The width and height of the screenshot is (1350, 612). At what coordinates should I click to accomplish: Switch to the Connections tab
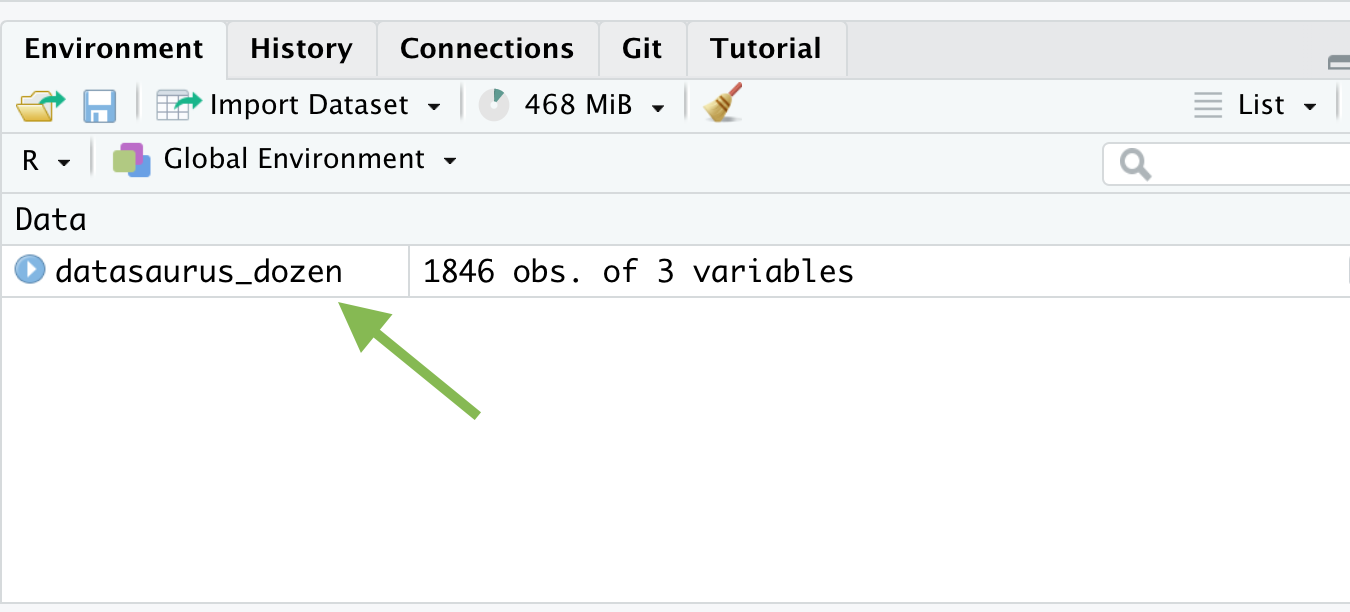pos(487,49)
